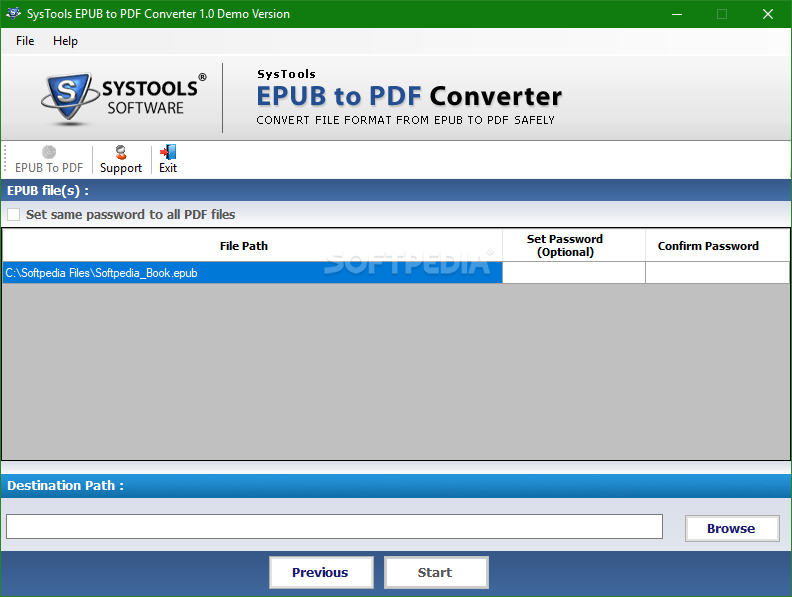Image resolution: width=792 pixels, height=597 pixels.
Task: Click the File Path column header
Action: (x=253, y=245)
